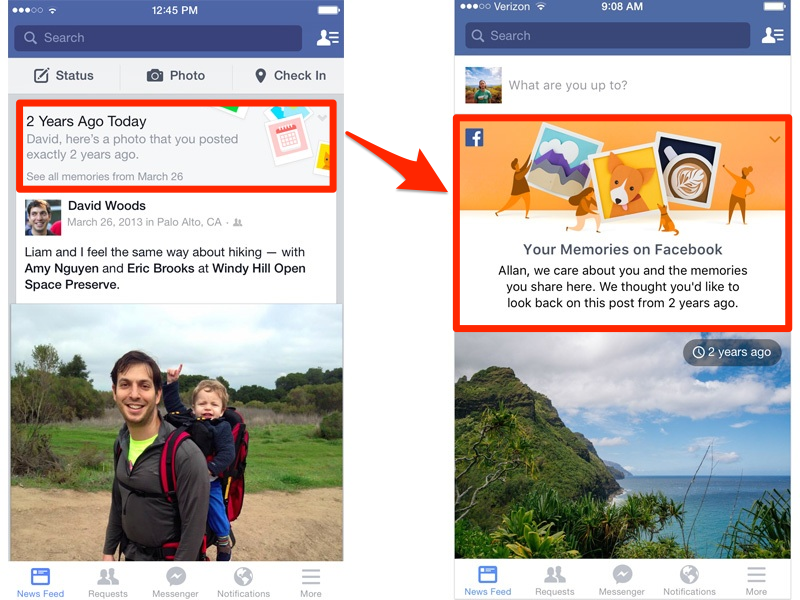Open the coastal cliffs memory photo
The height and width of the screenshot is (600, 800).
(622, 445)
